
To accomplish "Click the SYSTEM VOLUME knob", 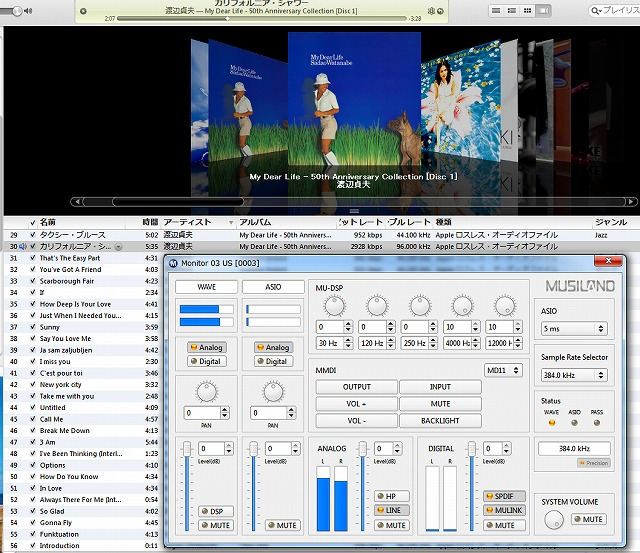I will pos(554,520).
